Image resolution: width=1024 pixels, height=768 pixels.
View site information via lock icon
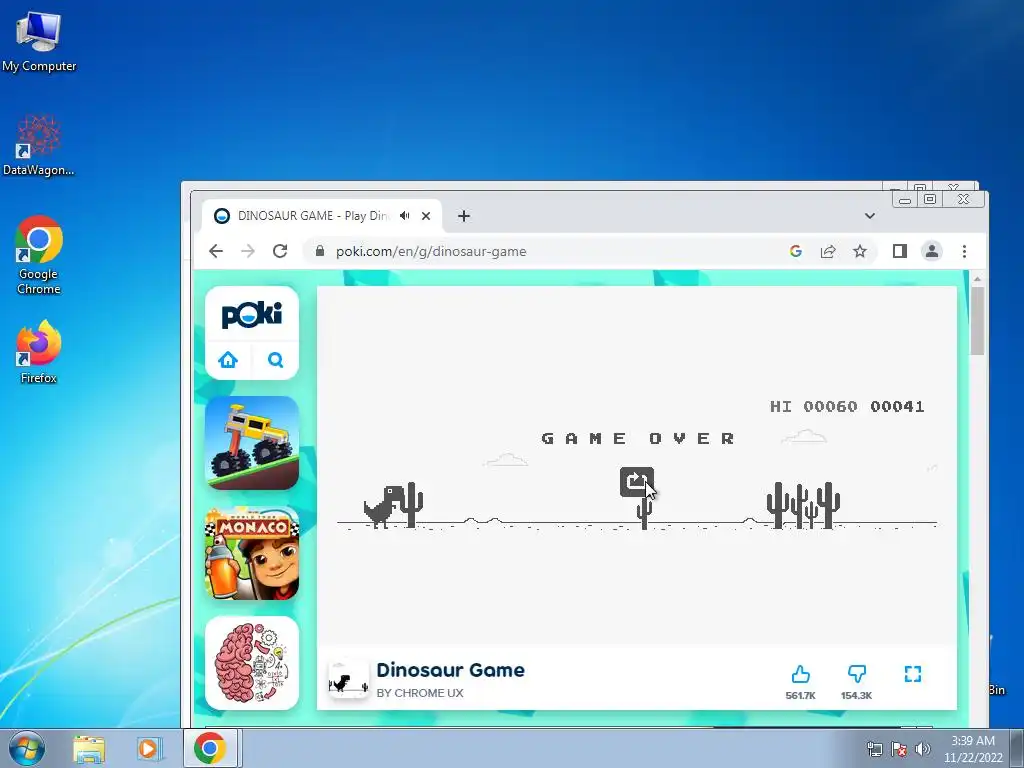pos(319,251)
